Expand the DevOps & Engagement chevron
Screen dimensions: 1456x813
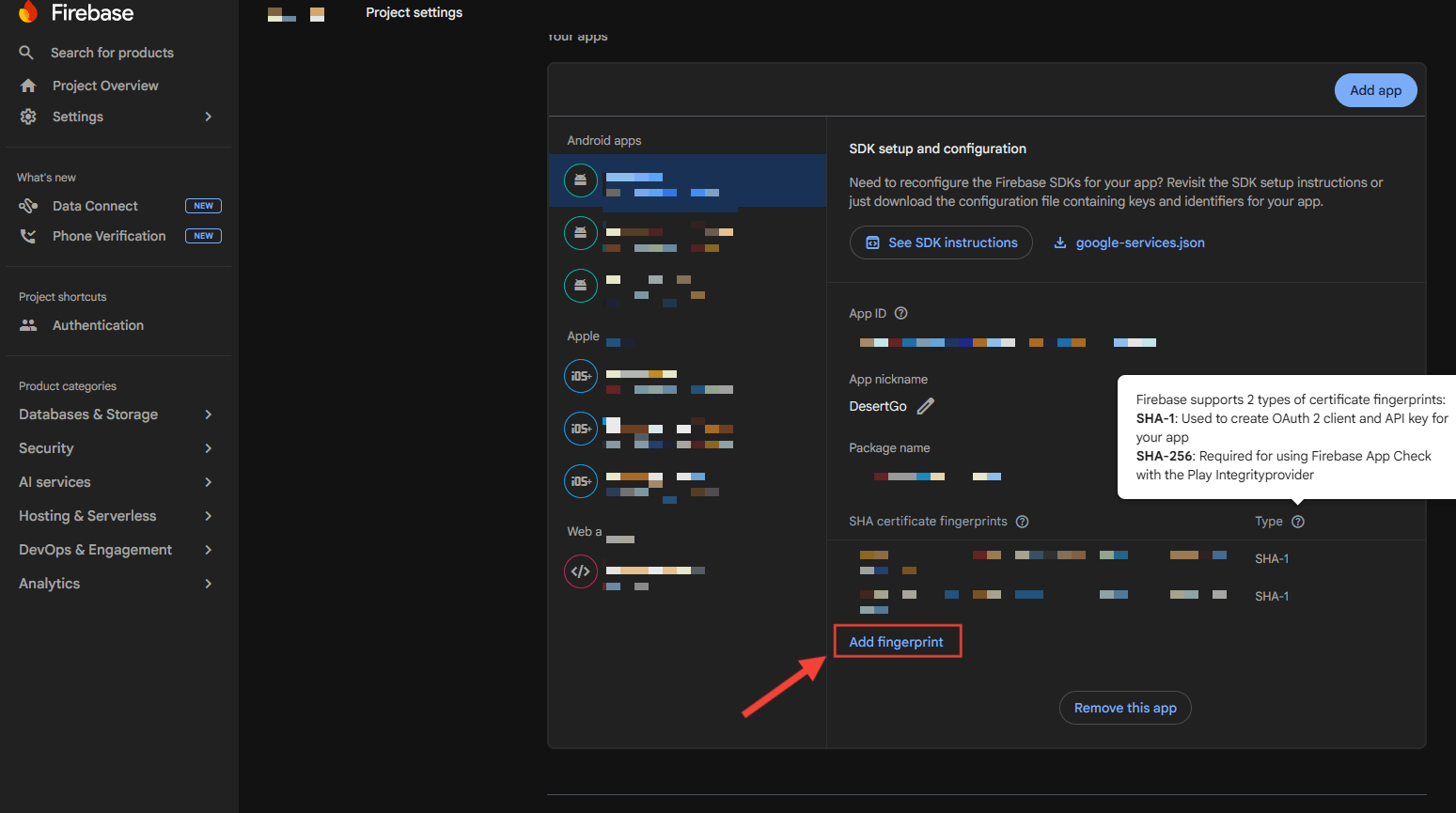[x=209, y=550]
